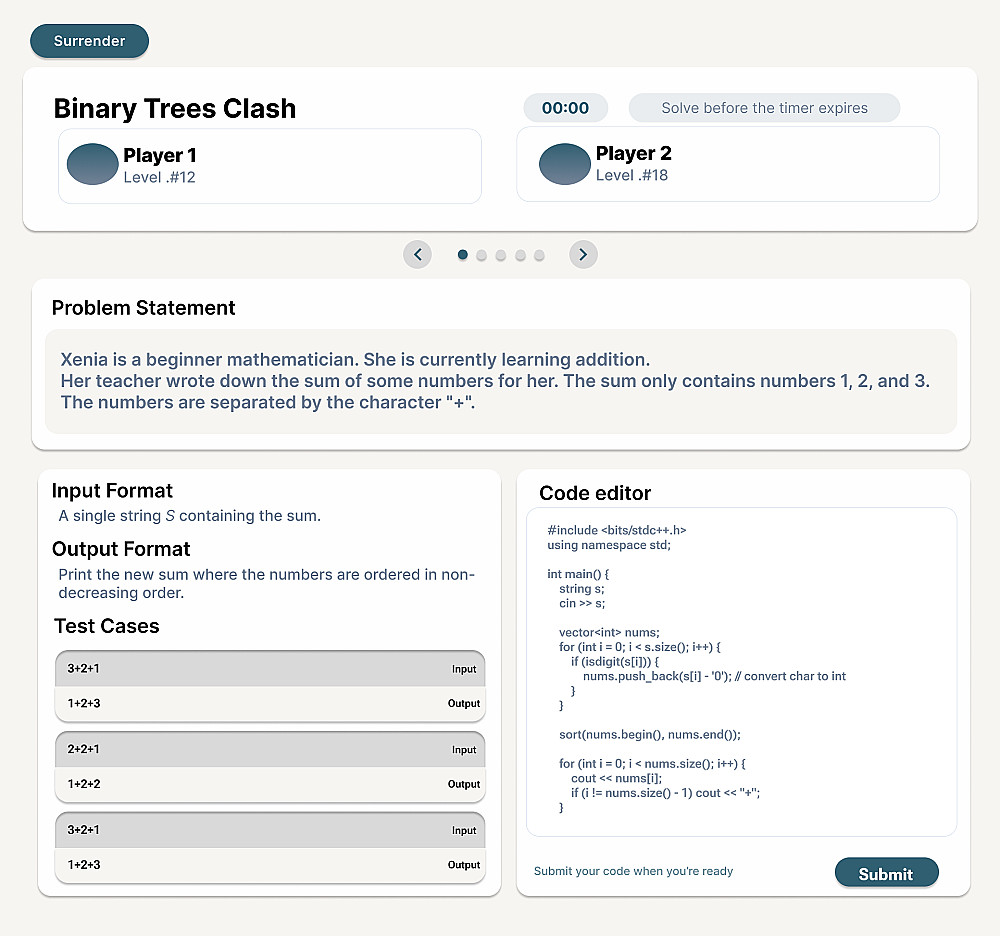The height and width of the screenshot is (936, 1000).
Task: Click the 'Solve before the timer expires' pill
Action: click(764, 108)
